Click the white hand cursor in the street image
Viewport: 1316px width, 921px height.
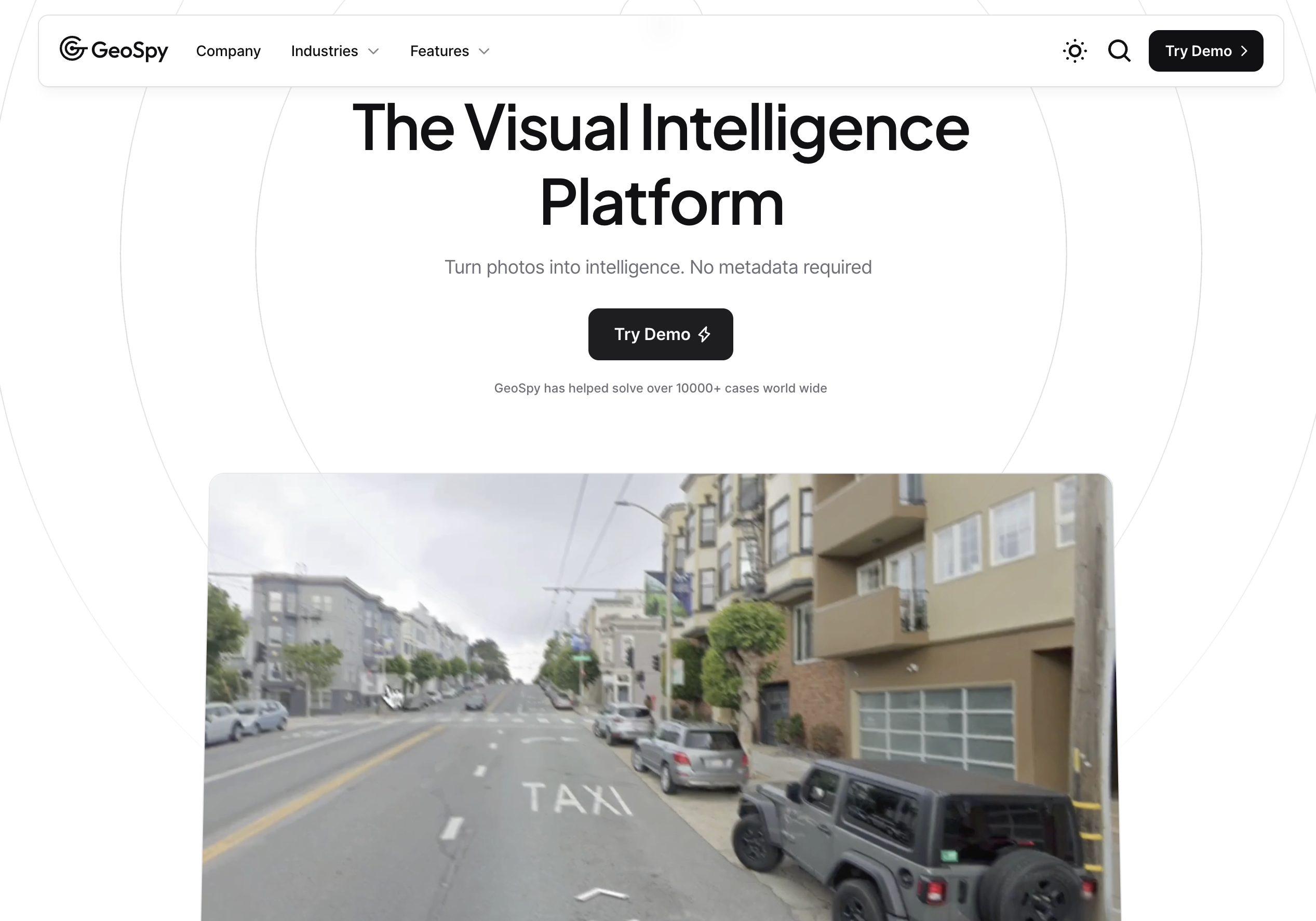click(x=393, y=696)
